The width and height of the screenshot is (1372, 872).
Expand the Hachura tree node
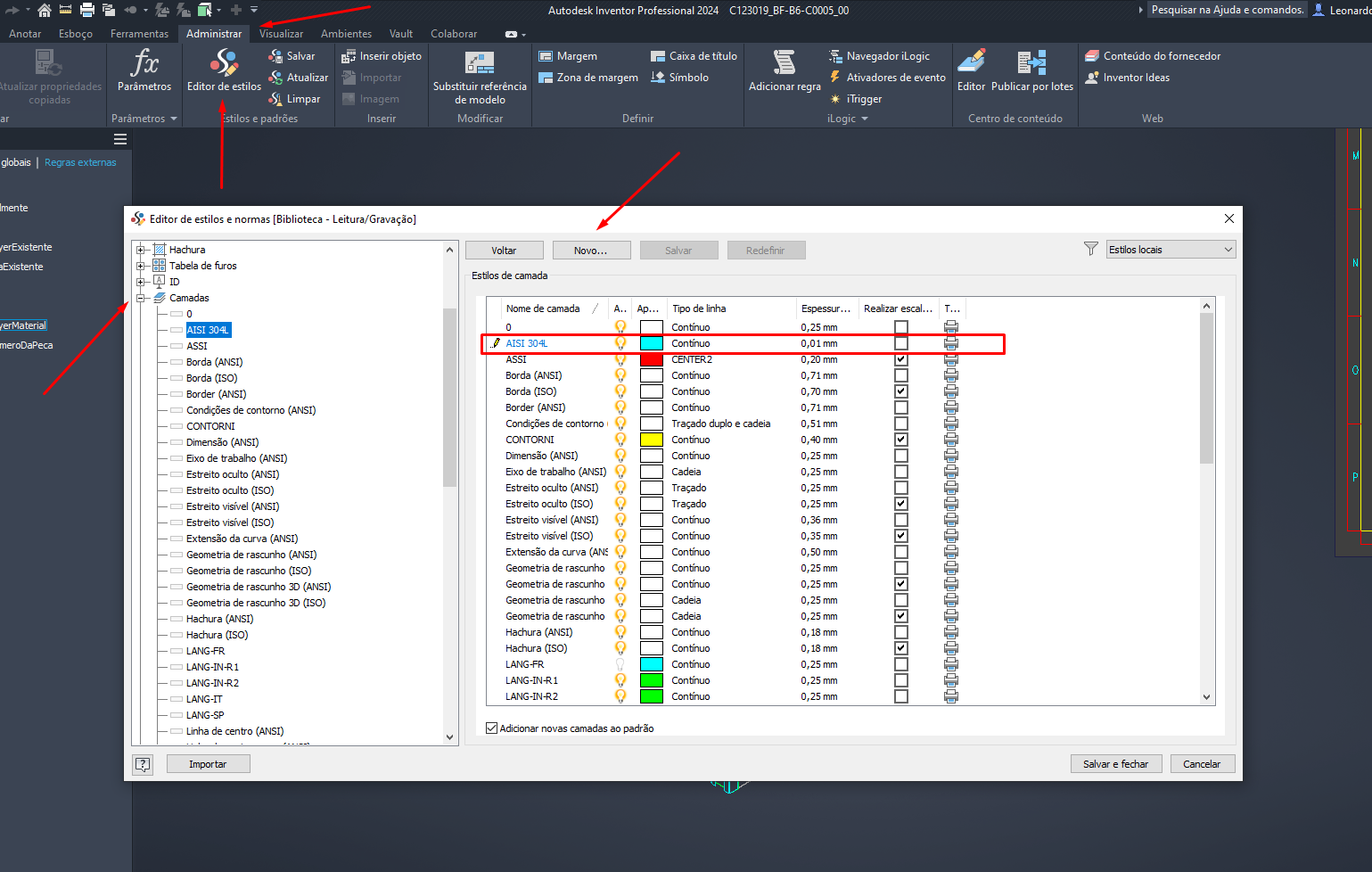[141, 250]
